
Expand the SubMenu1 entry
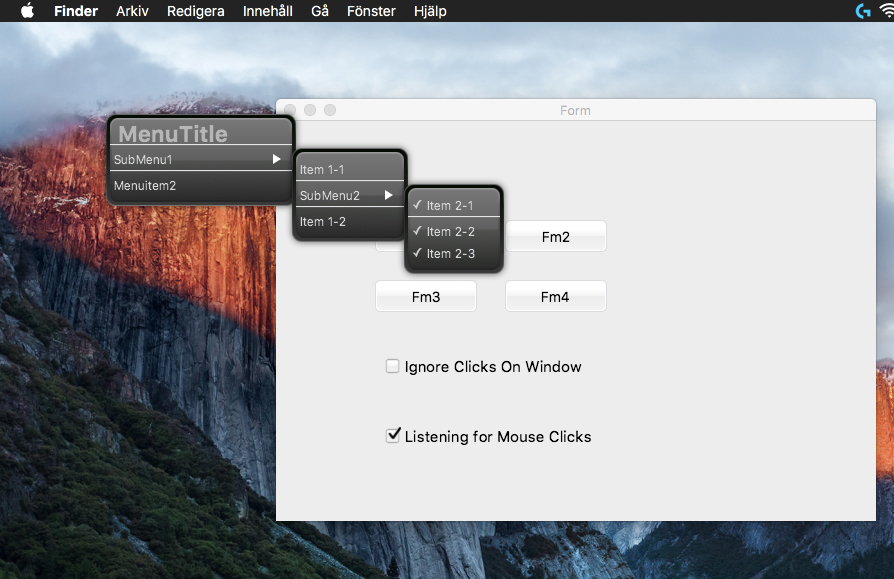coord(201,159)
